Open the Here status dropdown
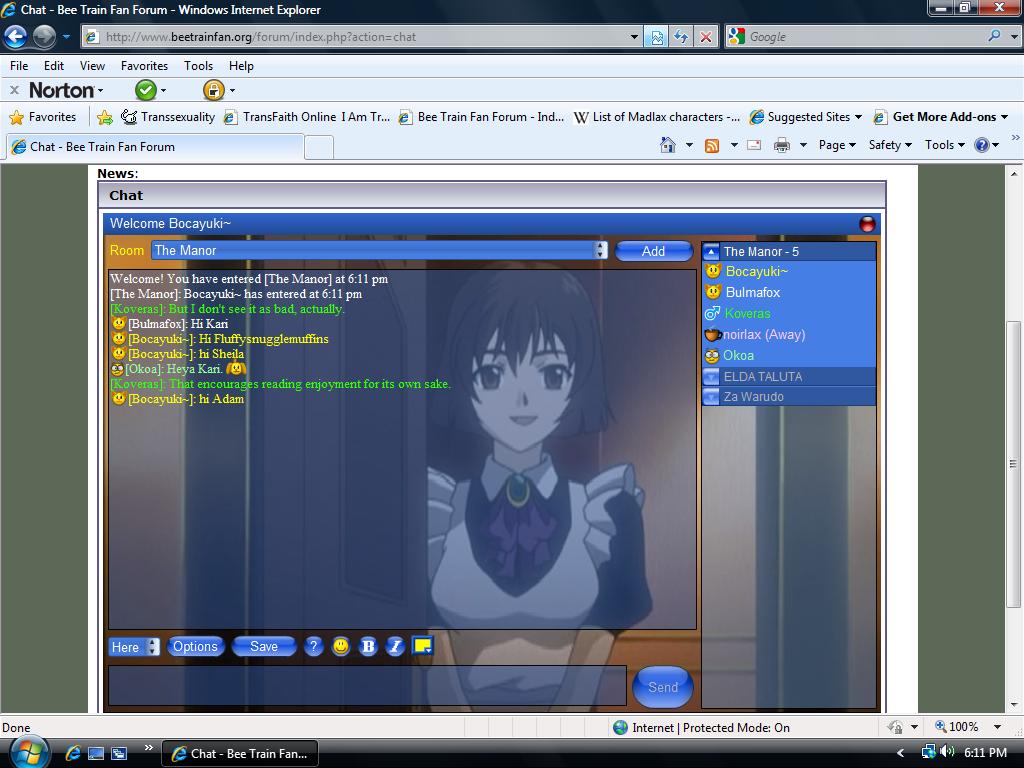This screenshot has height=768, width=1024. tap(134, 647)
